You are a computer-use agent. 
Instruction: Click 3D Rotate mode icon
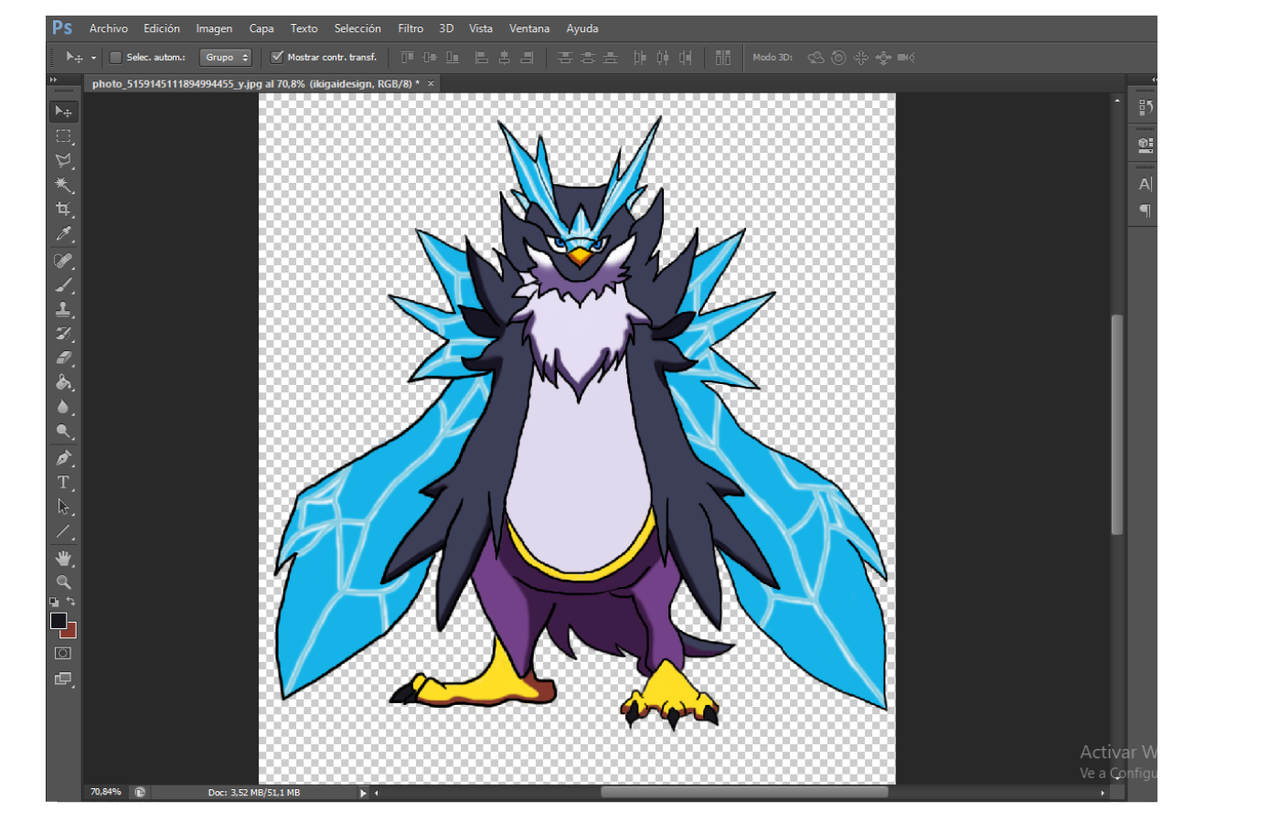coord(816,58)
